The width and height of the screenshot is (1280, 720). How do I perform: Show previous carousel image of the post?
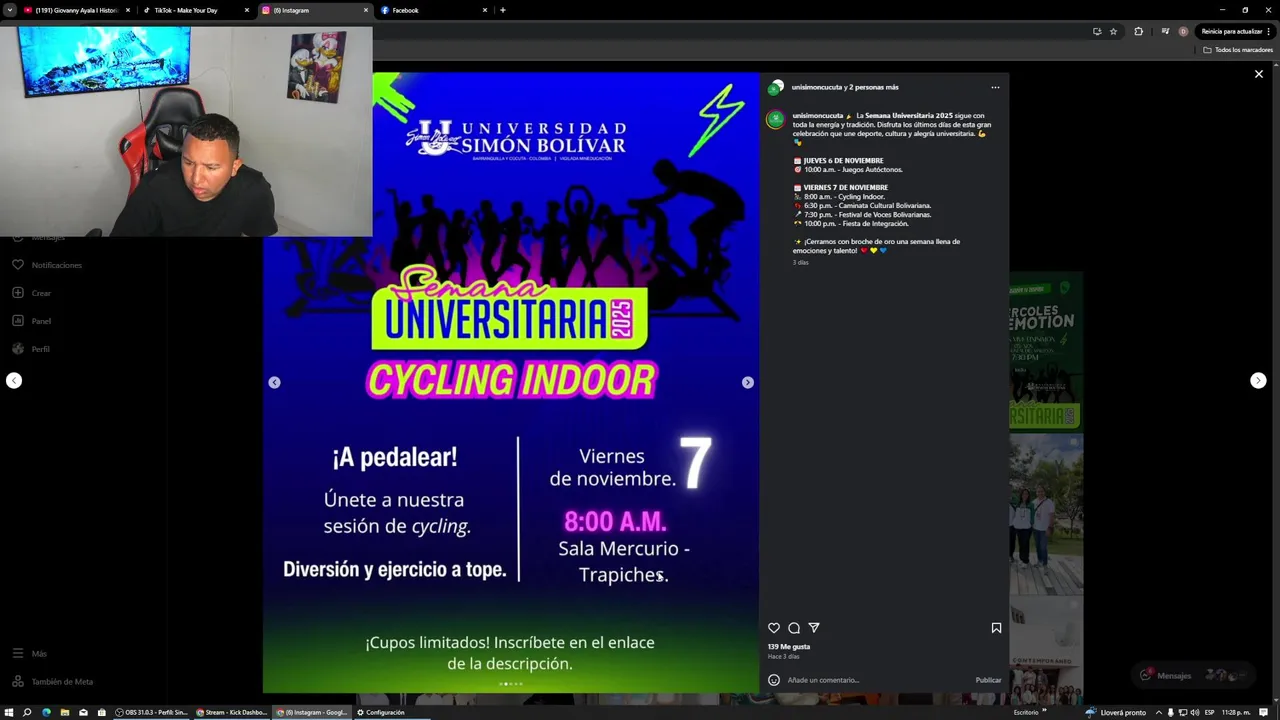point(274,383)
